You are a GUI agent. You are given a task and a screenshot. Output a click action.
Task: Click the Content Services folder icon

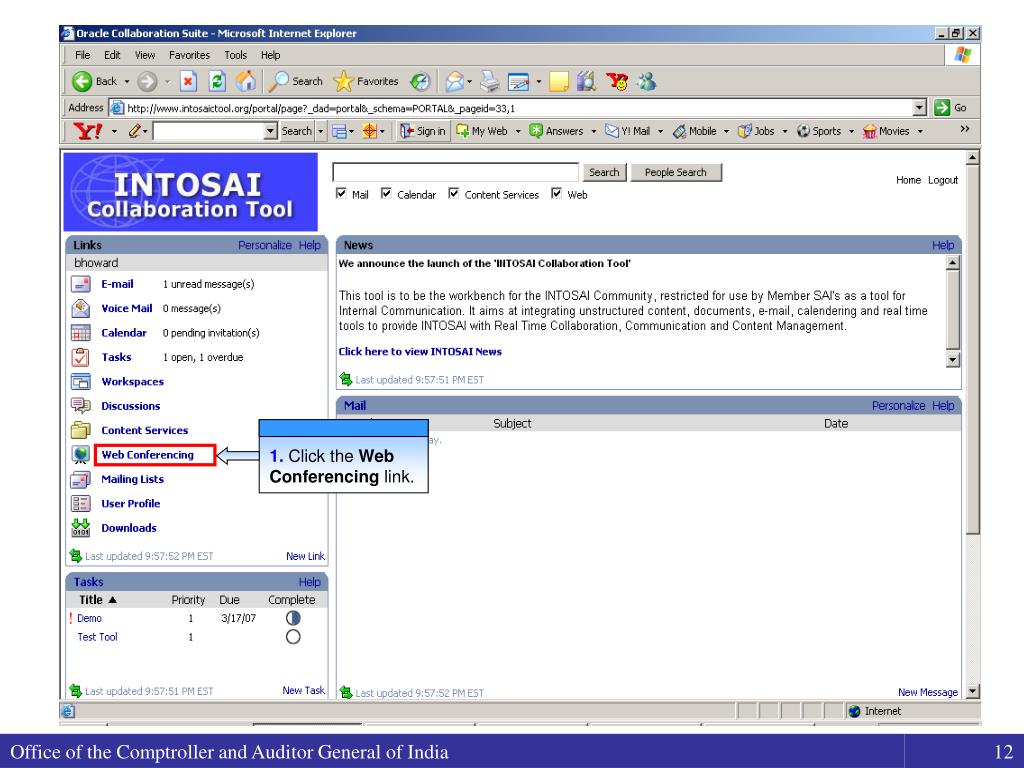[80, 430]
